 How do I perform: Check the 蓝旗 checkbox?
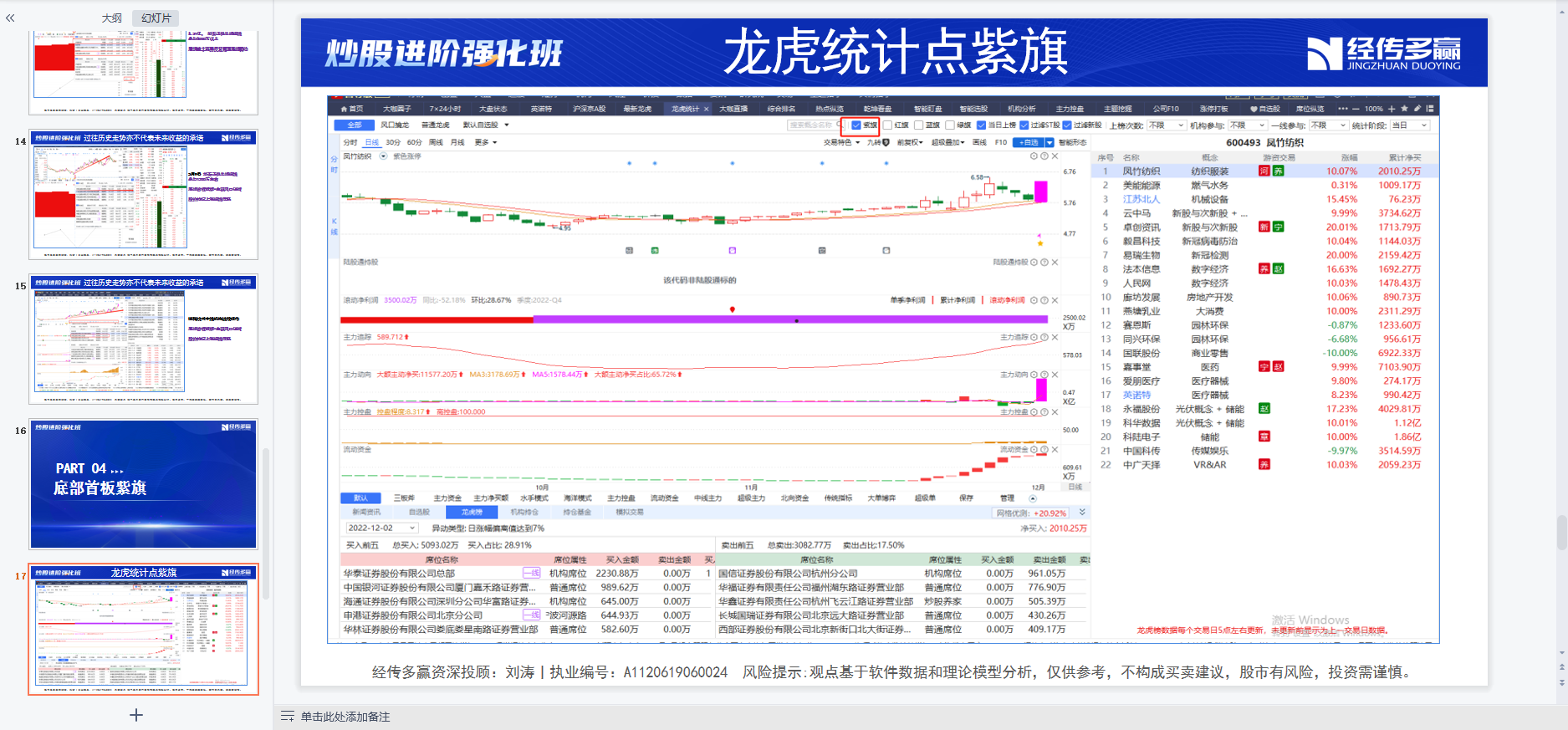pyautogui.click(x=918, y=125)
